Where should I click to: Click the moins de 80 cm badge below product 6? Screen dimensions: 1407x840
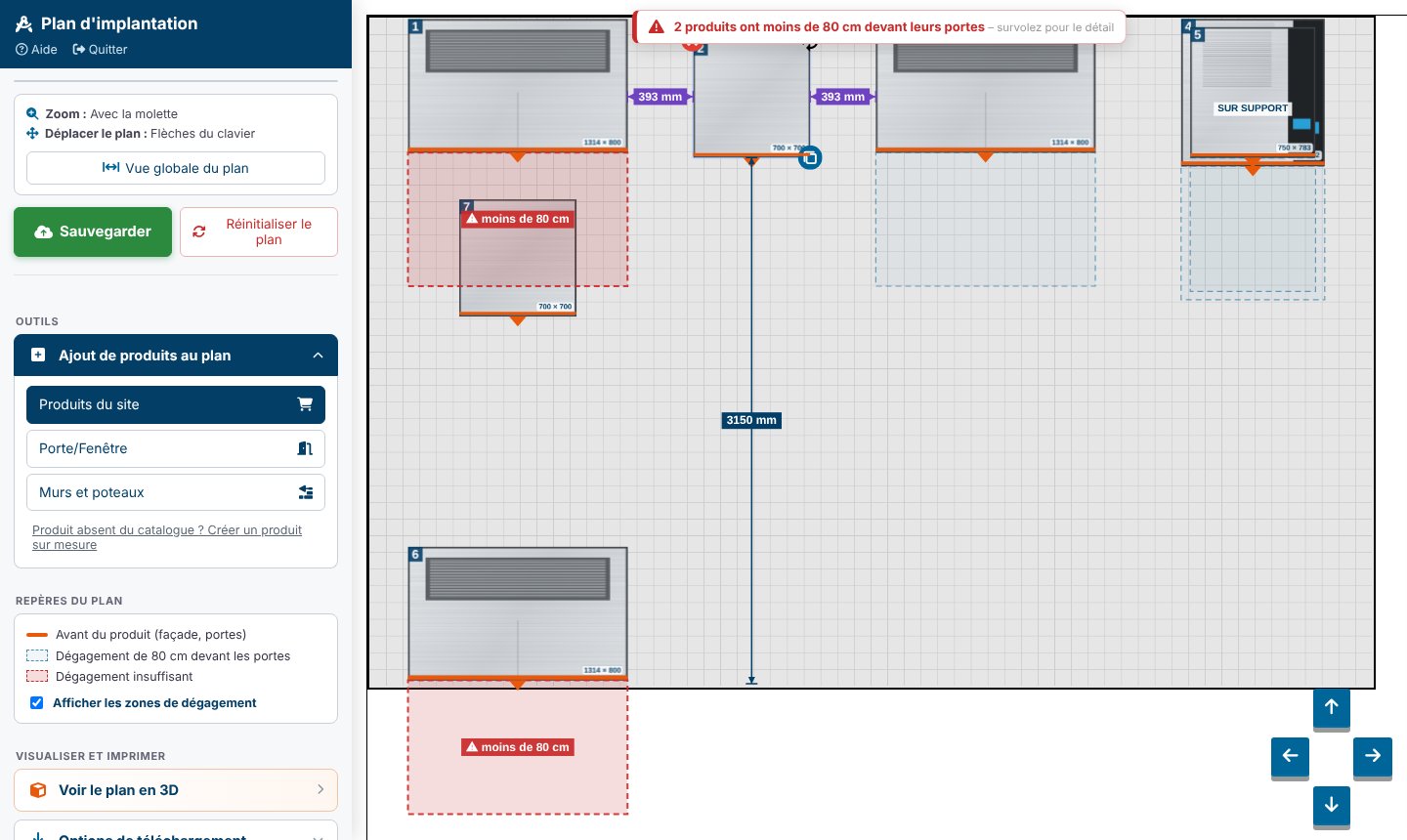pos(518,747)
